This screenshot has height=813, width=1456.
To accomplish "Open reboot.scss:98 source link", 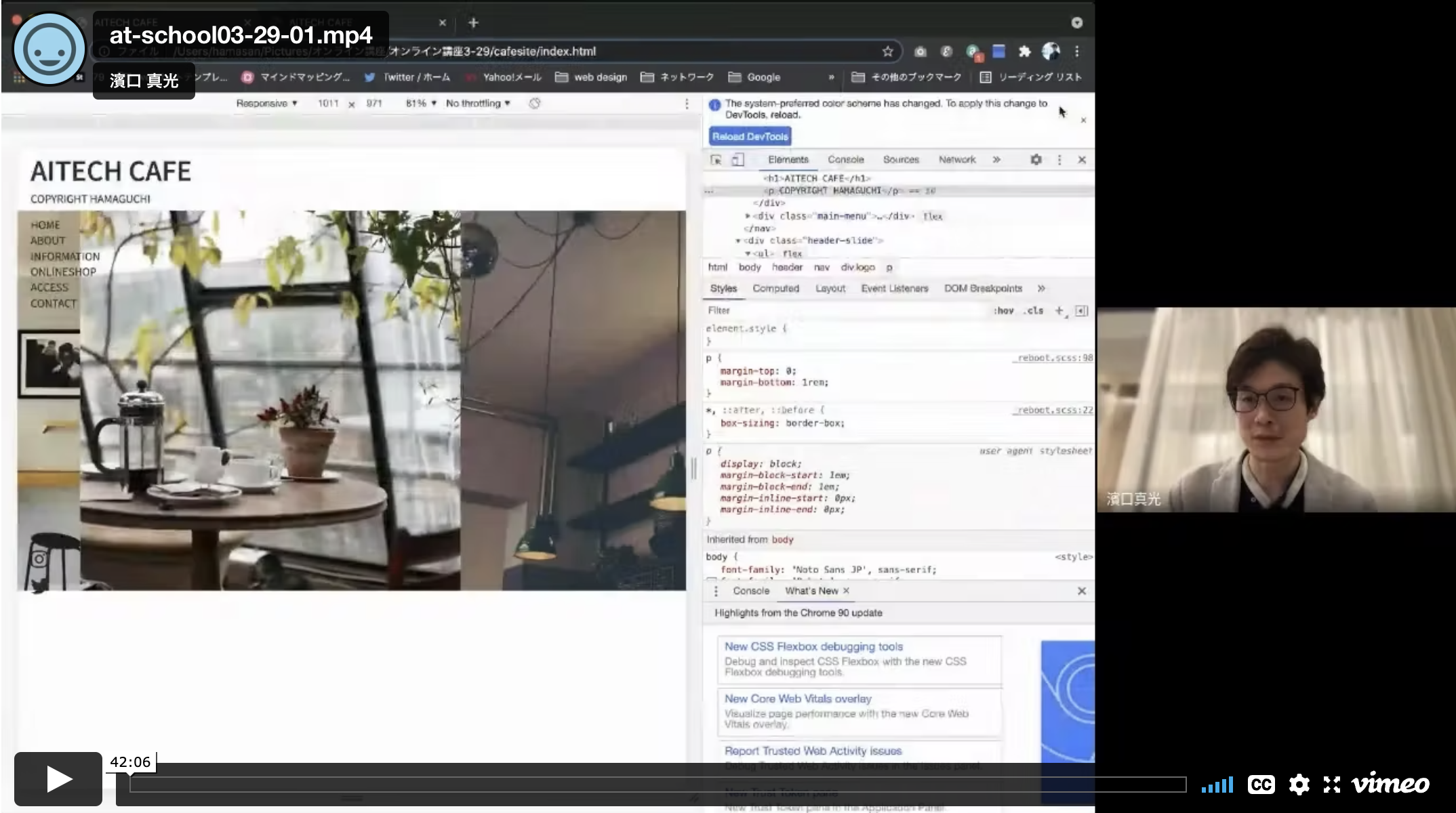I will (1053, 358).
